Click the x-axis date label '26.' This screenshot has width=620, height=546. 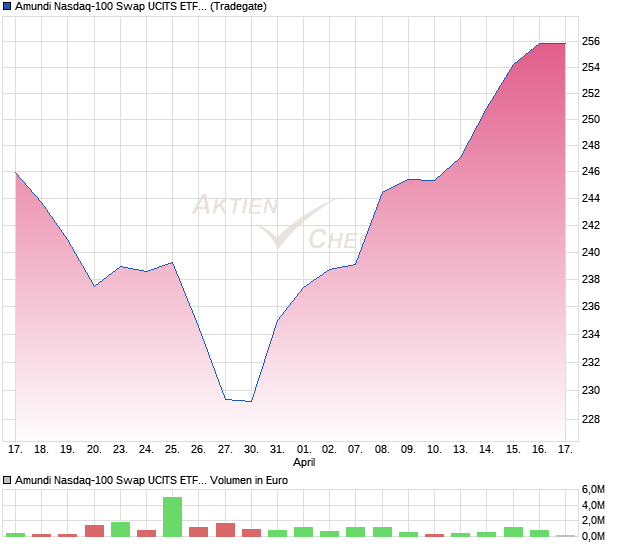tap(198, 450)
